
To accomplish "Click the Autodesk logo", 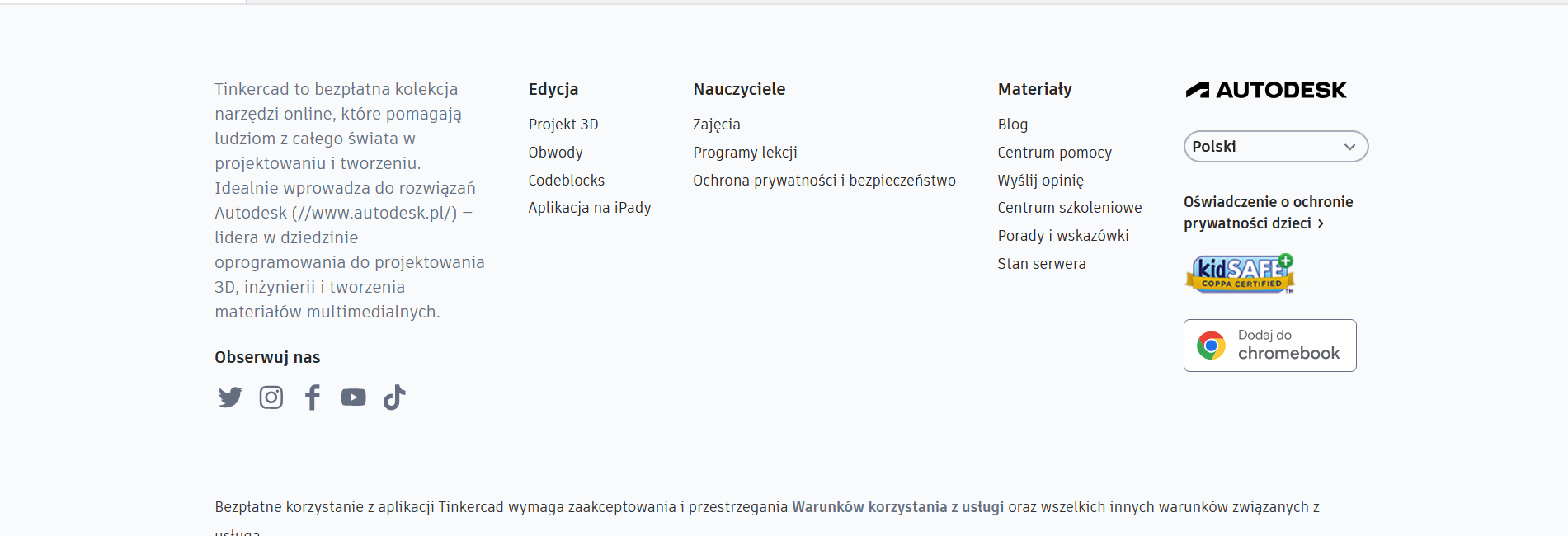I will tap(1266, 90).
